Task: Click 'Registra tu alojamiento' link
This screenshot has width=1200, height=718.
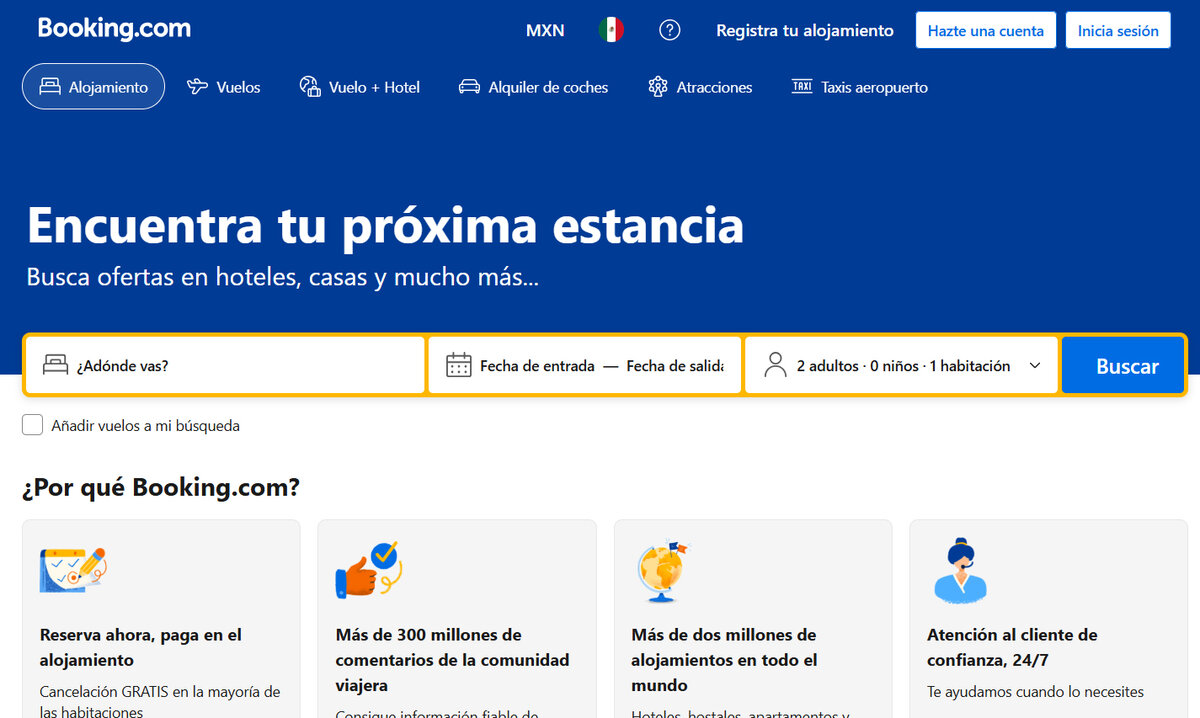Action: click(804, 30)
